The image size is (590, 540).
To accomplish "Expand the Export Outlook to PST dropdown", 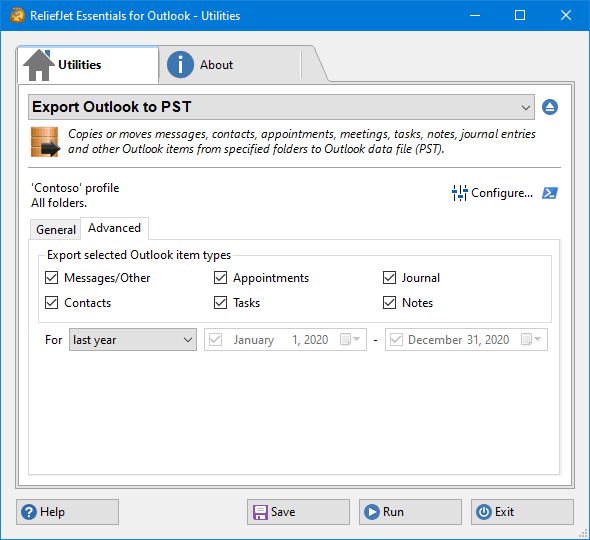I will click(281, 107).
